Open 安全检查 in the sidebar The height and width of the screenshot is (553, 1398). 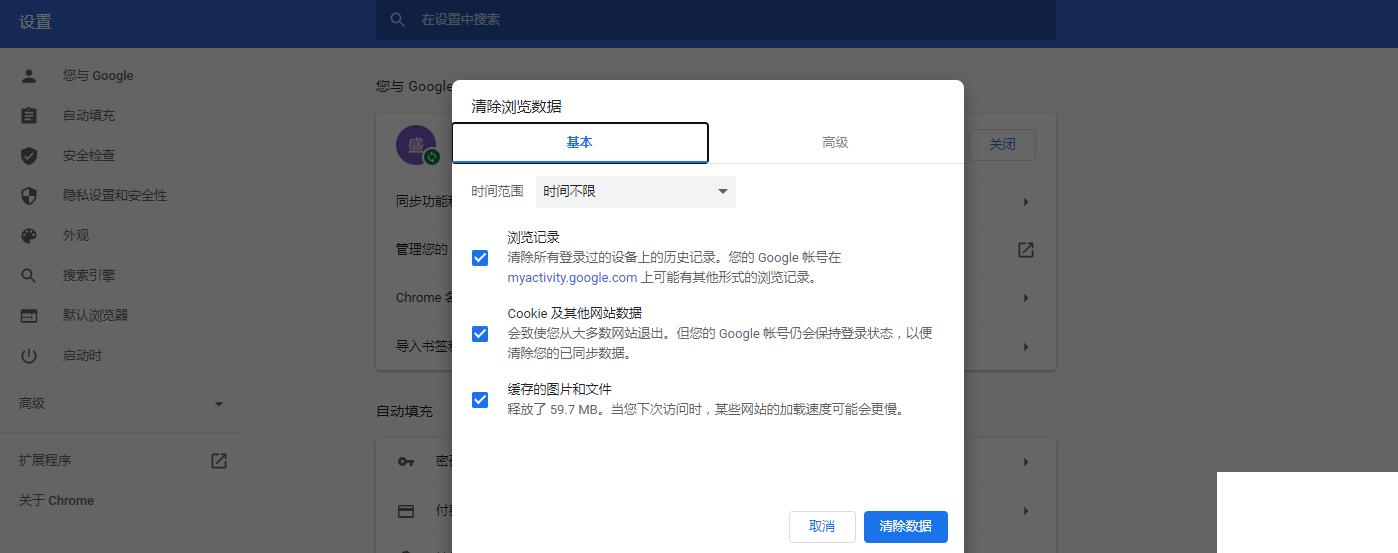[x=89, y=156]
